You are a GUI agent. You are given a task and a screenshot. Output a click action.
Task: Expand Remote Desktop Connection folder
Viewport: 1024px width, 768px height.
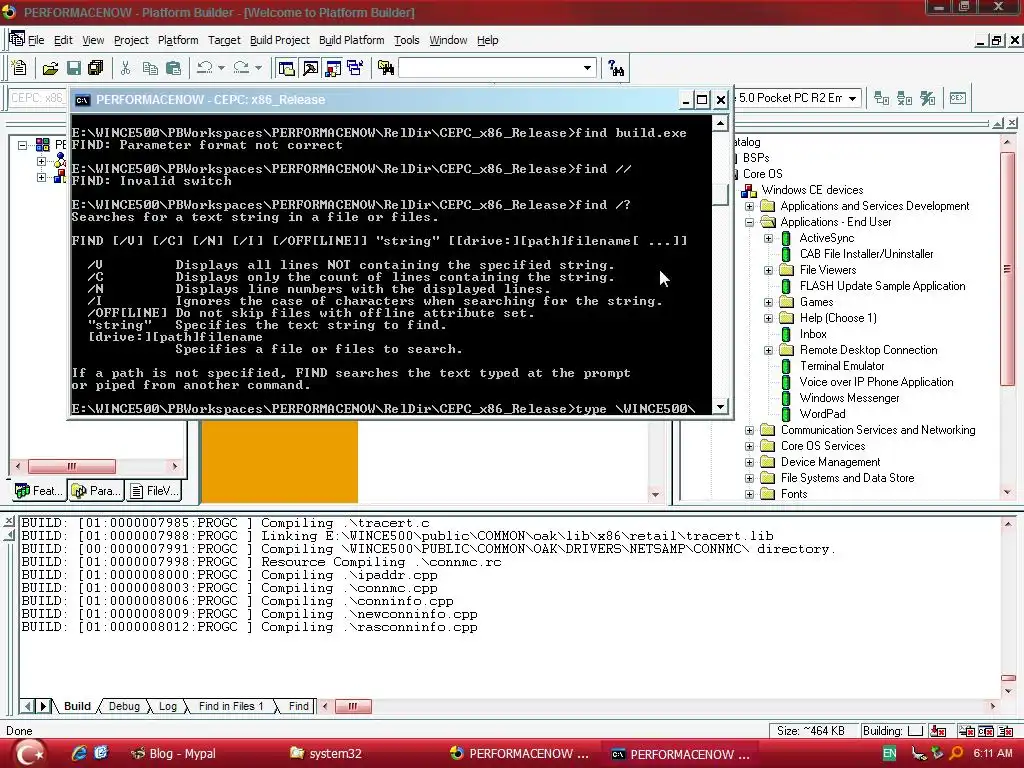point(769,350)
